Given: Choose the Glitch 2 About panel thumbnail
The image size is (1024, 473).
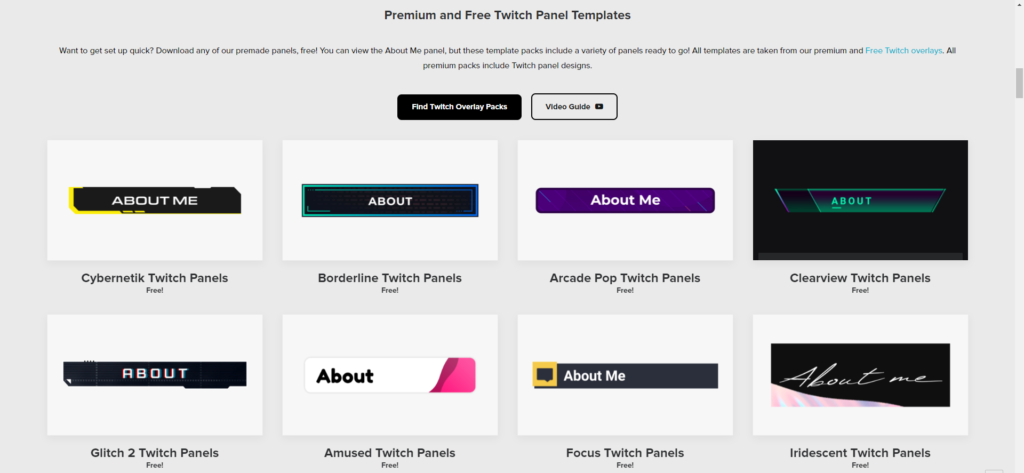Looking at the screenshot, I should tap(155, 375).
